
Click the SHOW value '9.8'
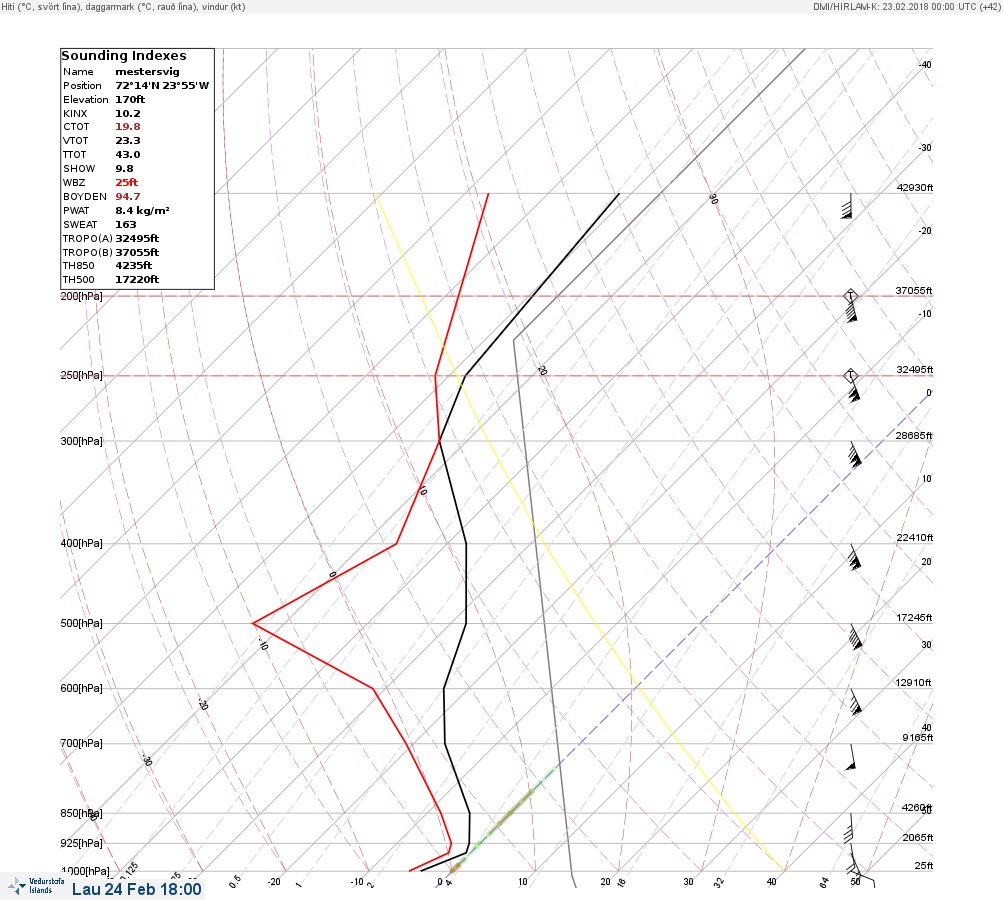tap(124, 169)
